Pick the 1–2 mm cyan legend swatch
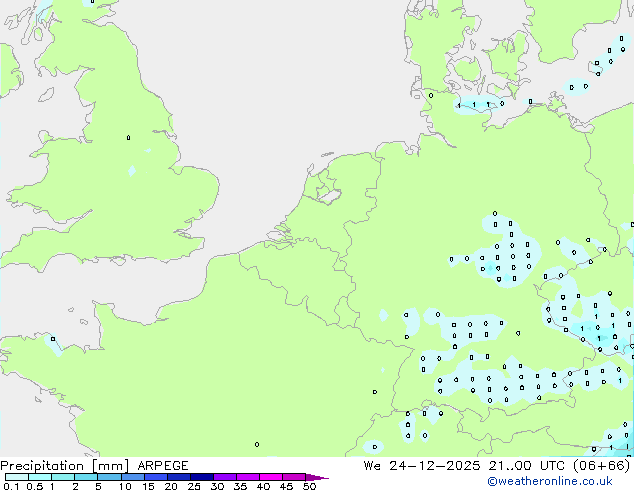Image resolution: width=634 pixels, height=490 pixels. coord(63,477)
